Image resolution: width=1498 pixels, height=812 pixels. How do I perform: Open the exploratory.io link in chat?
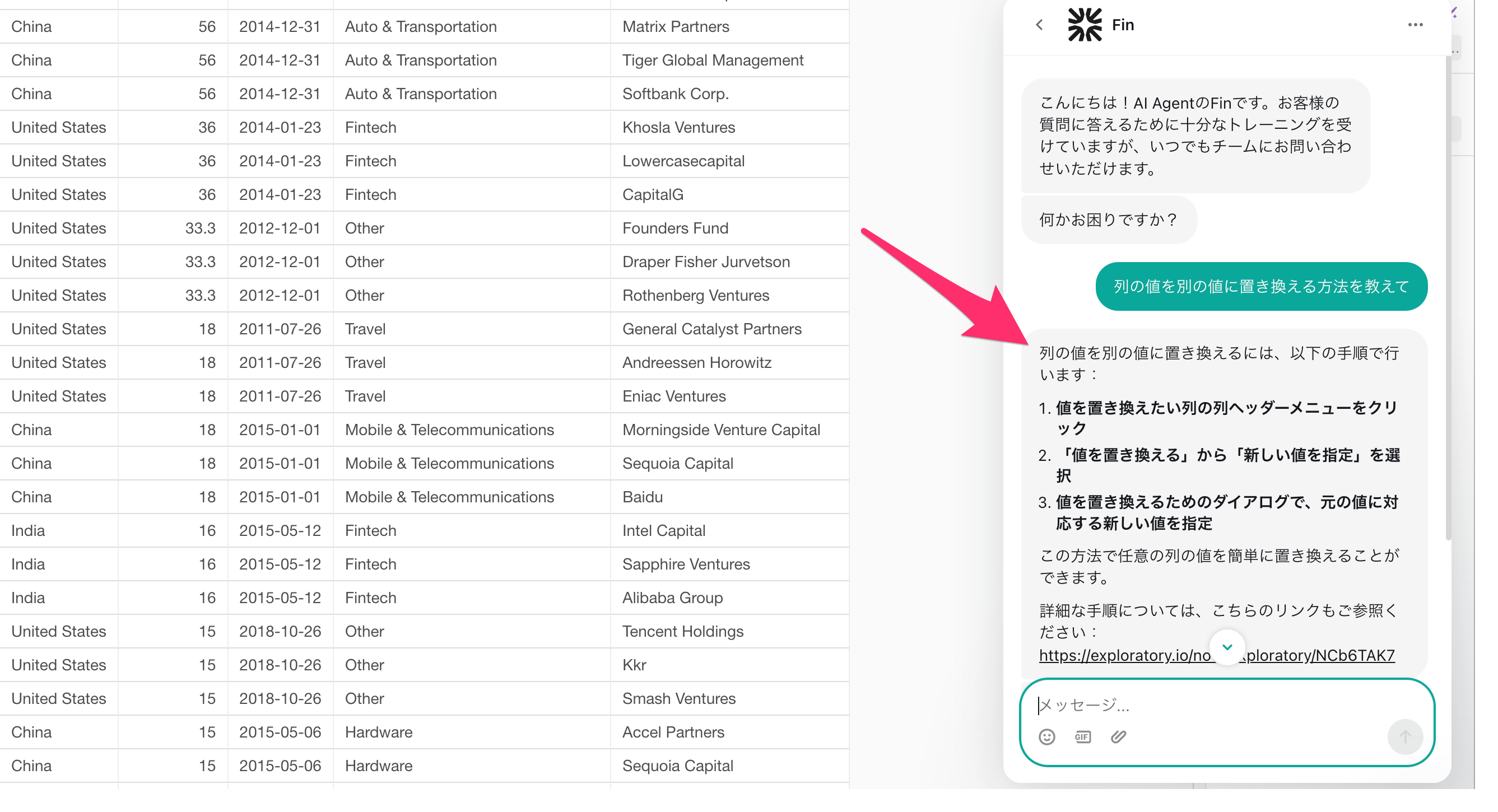point(1217,655)
